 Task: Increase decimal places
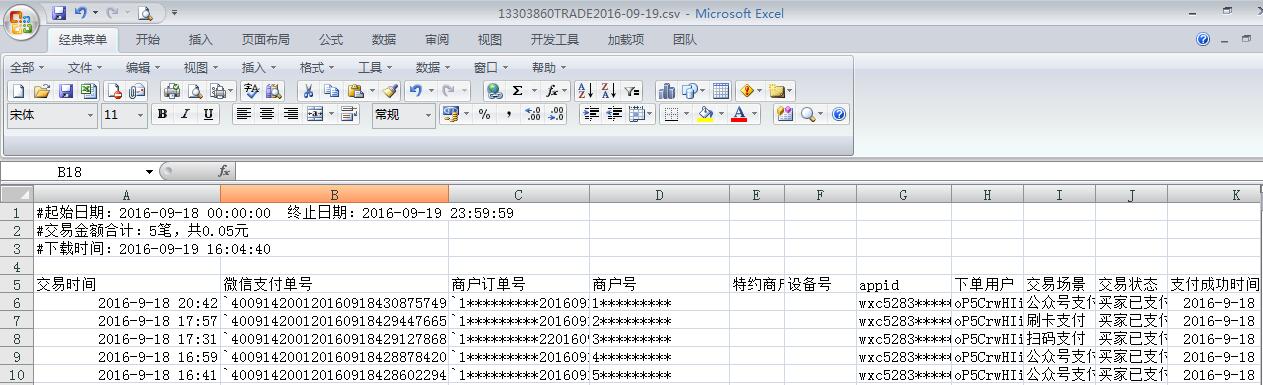[533, 115]
